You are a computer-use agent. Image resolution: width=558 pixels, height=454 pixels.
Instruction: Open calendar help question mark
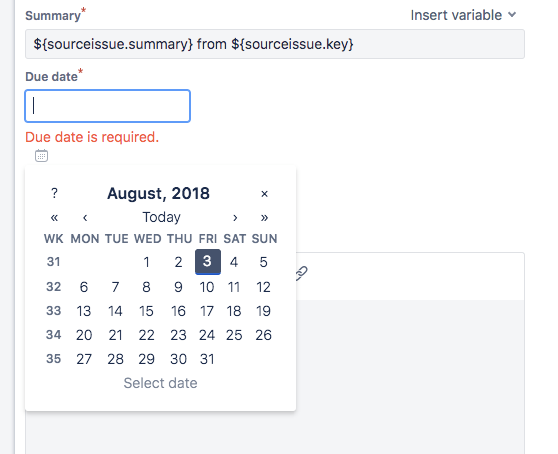coord(54,194)
